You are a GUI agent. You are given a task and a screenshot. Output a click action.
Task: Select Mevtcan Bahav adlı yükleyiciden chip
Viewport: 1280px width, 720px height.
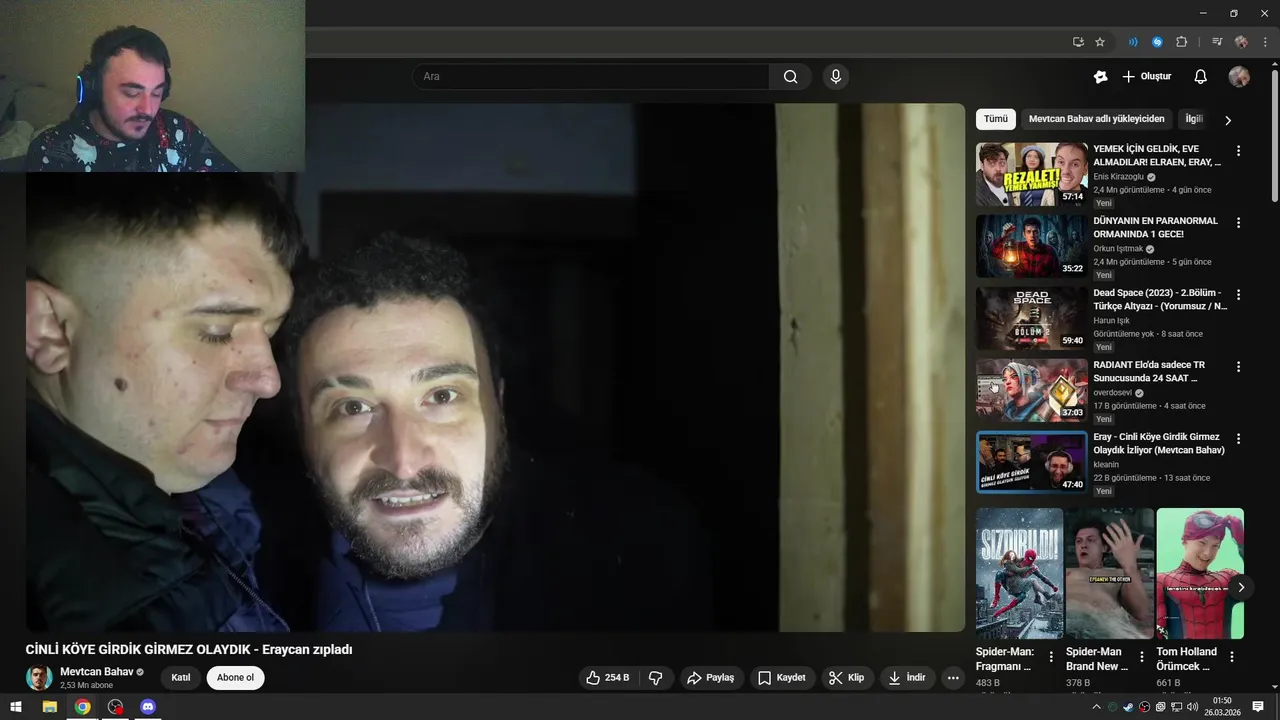[x=1097, y=119]
